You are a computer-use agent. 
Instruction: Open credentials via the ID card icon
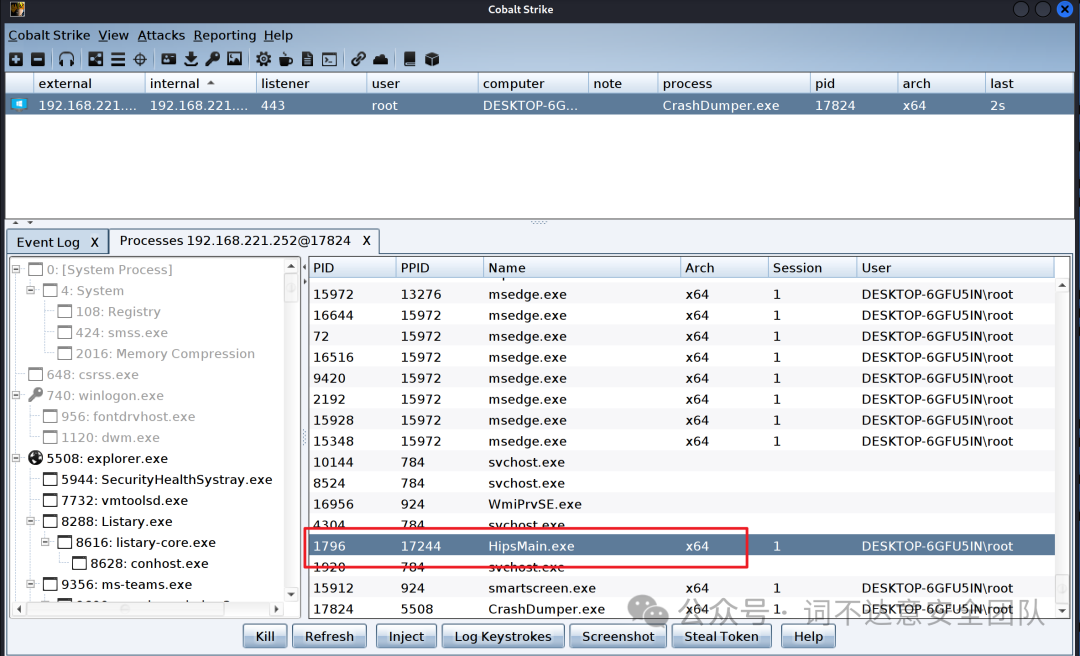169,60
